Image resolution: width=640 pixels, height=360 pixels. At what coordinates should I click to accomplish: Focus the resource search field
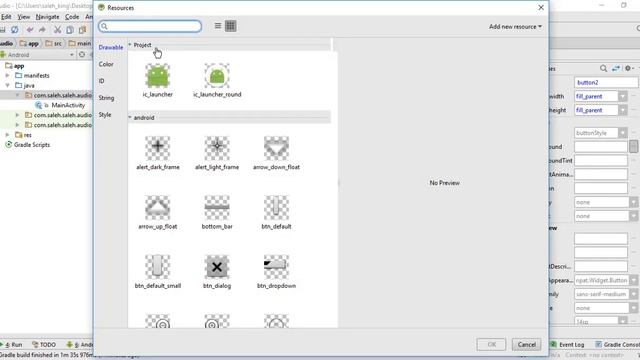(x=150, y=27)
